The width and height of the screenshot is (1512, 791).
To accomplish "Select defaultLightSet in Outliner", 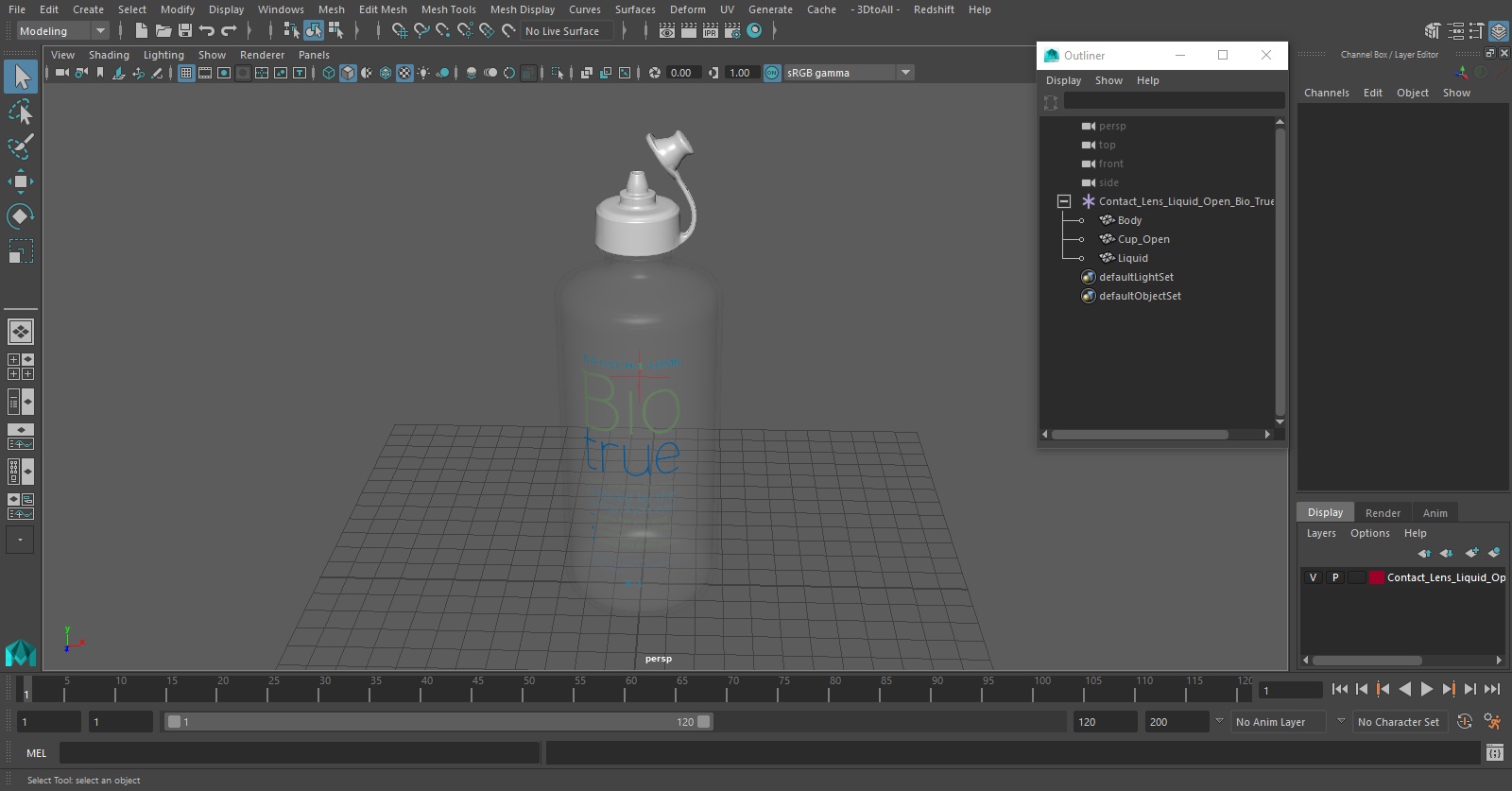I will coord(1136,277).
